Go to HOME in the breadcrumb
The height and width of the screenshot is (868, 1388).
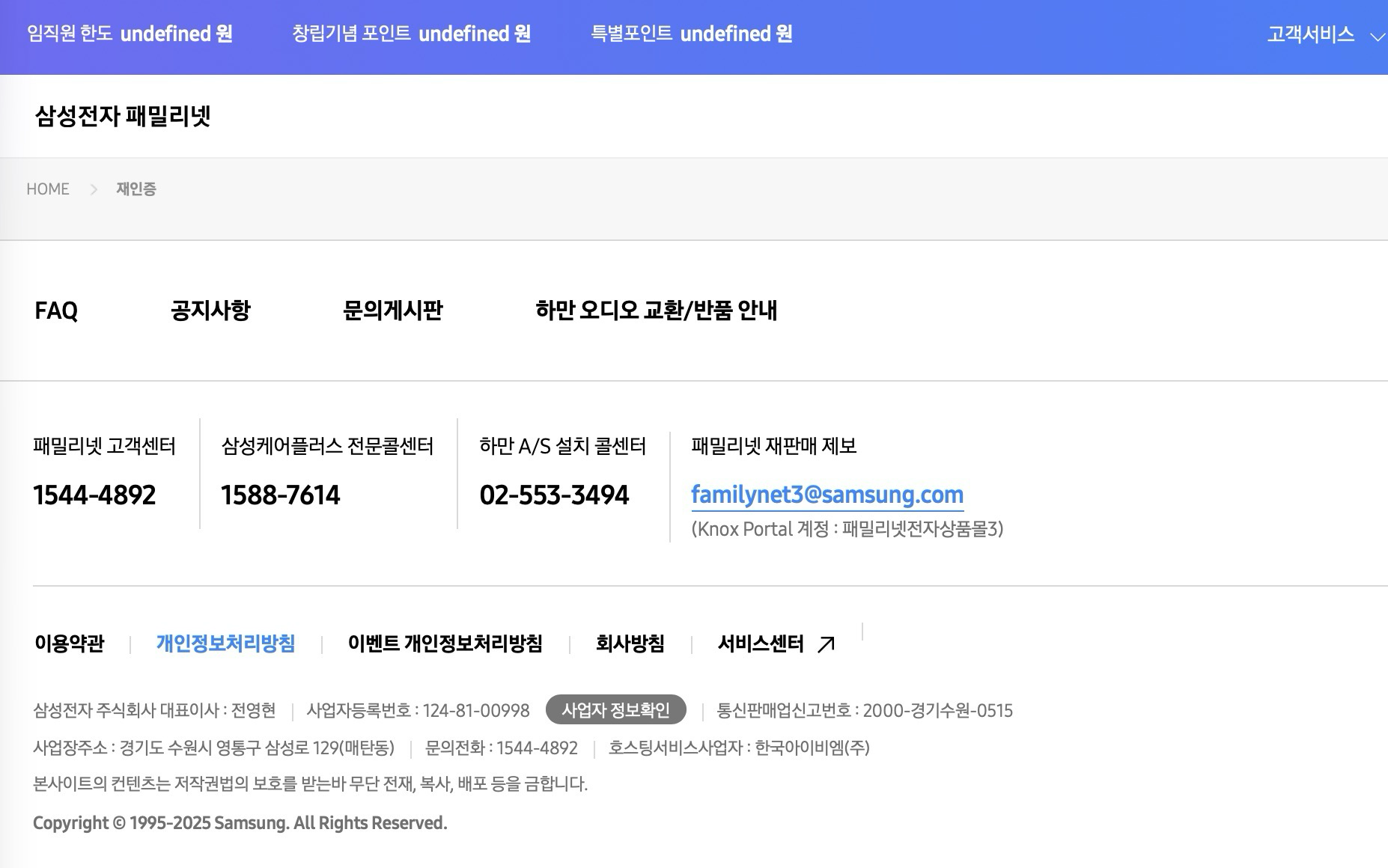(x=48, y=189)
